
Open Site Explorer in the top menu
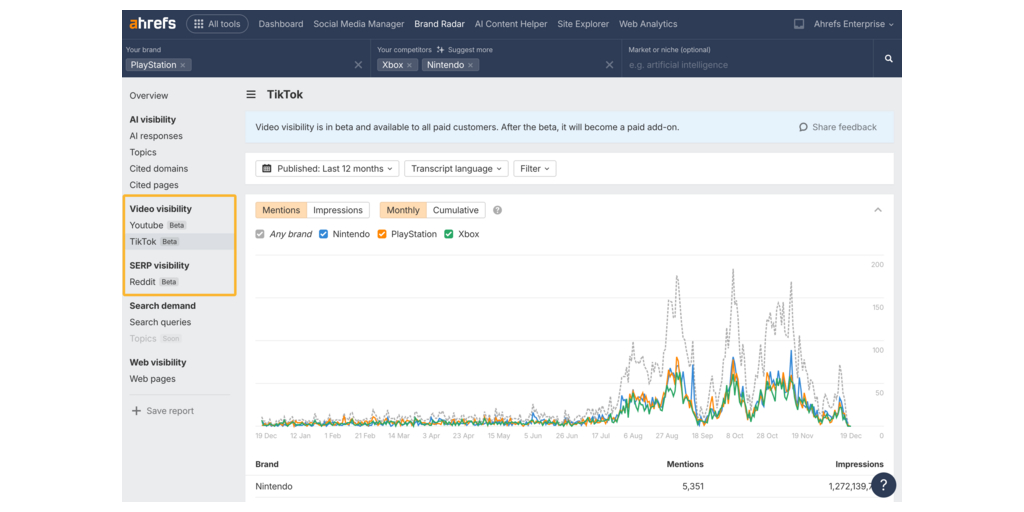(583, 24)
